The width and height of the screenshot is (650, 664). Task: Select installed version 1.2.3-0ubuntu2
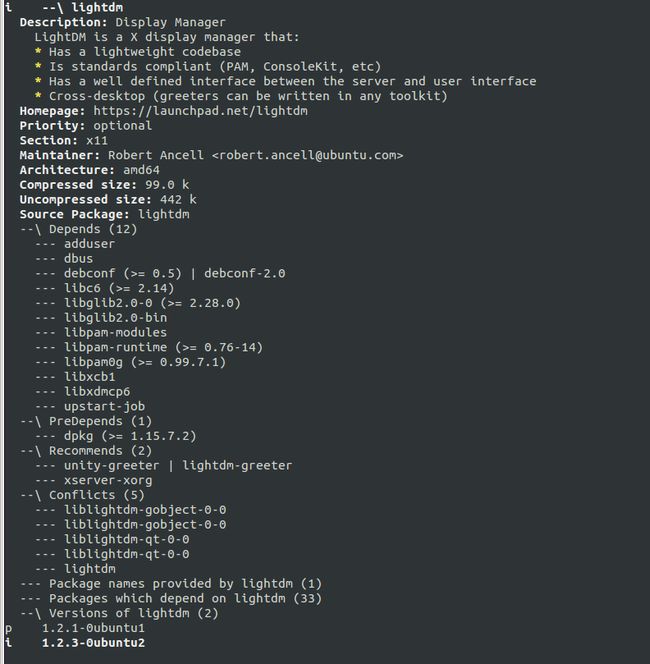click(93, 643)
